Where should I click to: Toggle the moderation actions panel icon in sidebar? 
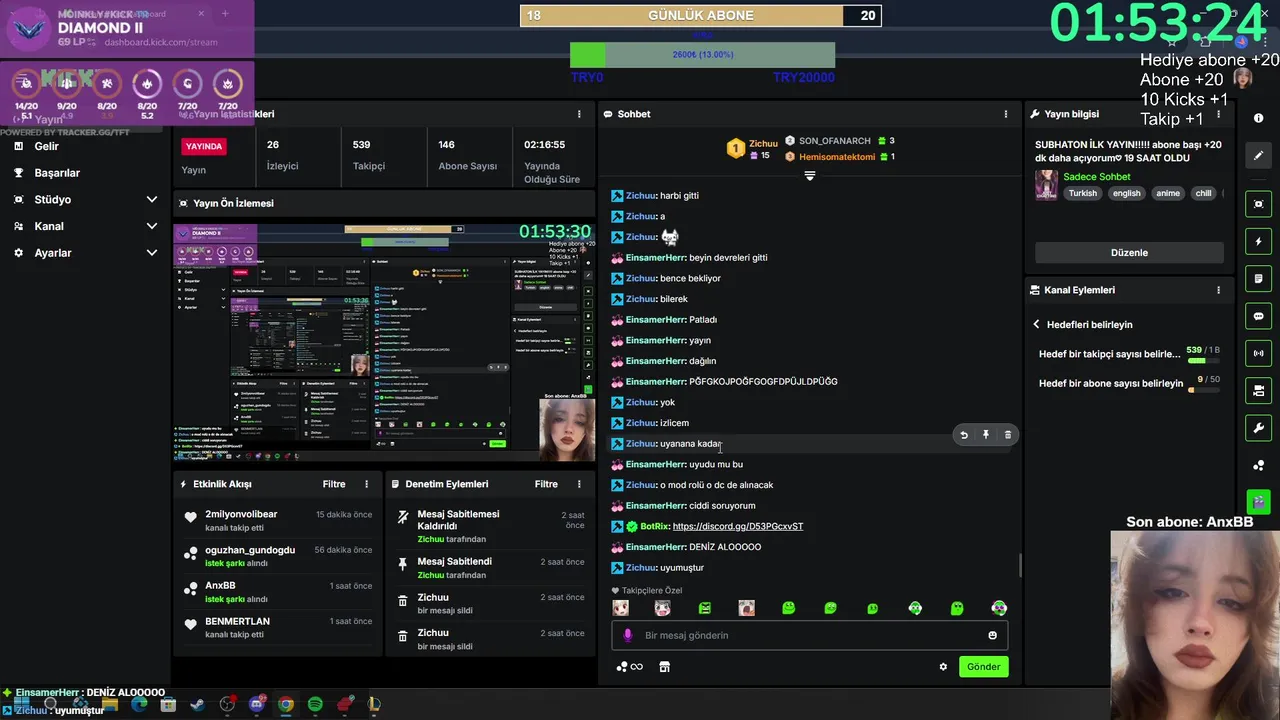1258,390
